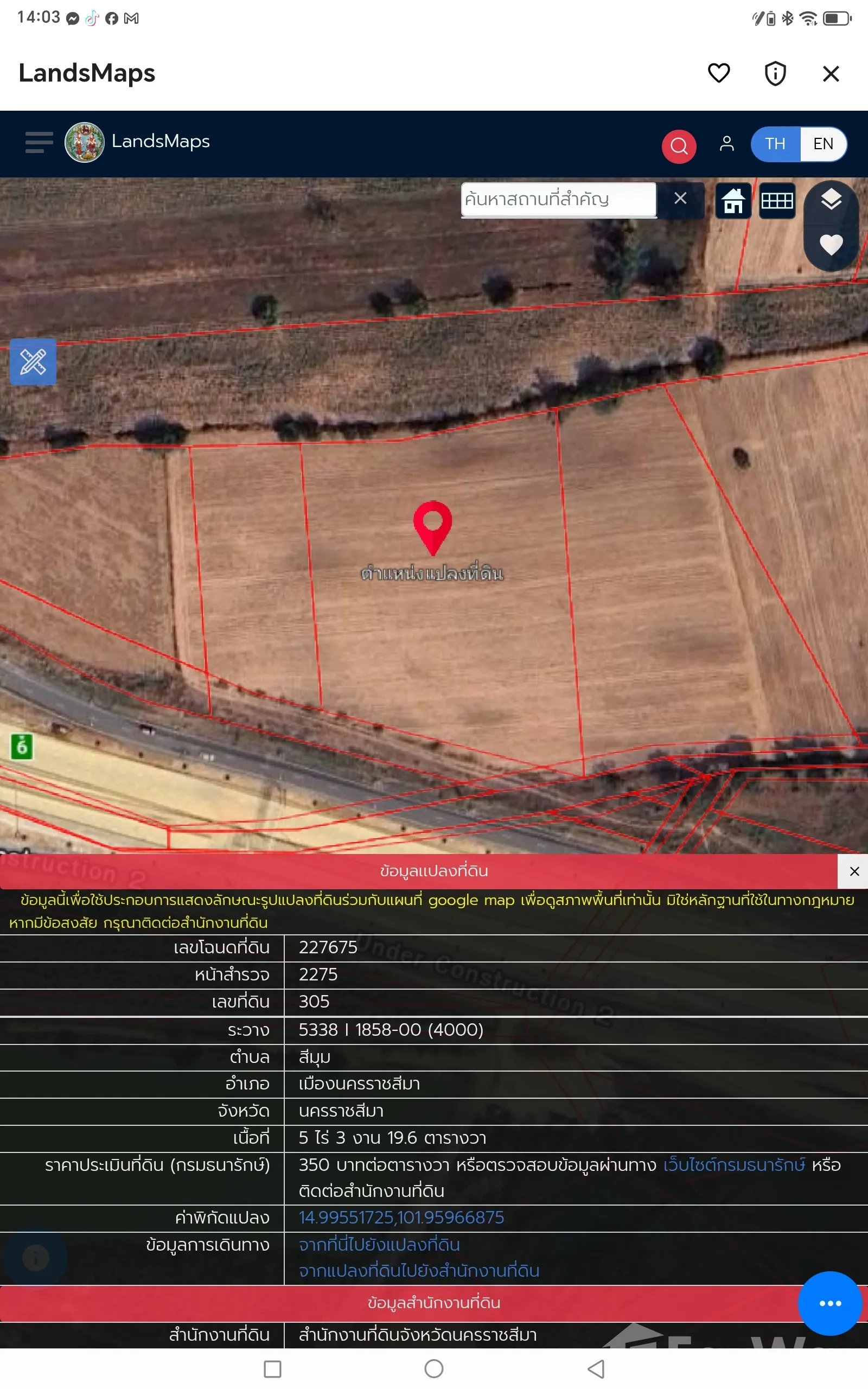Open the shield site info icon
868x1389 pixels.
click(775, 73)
